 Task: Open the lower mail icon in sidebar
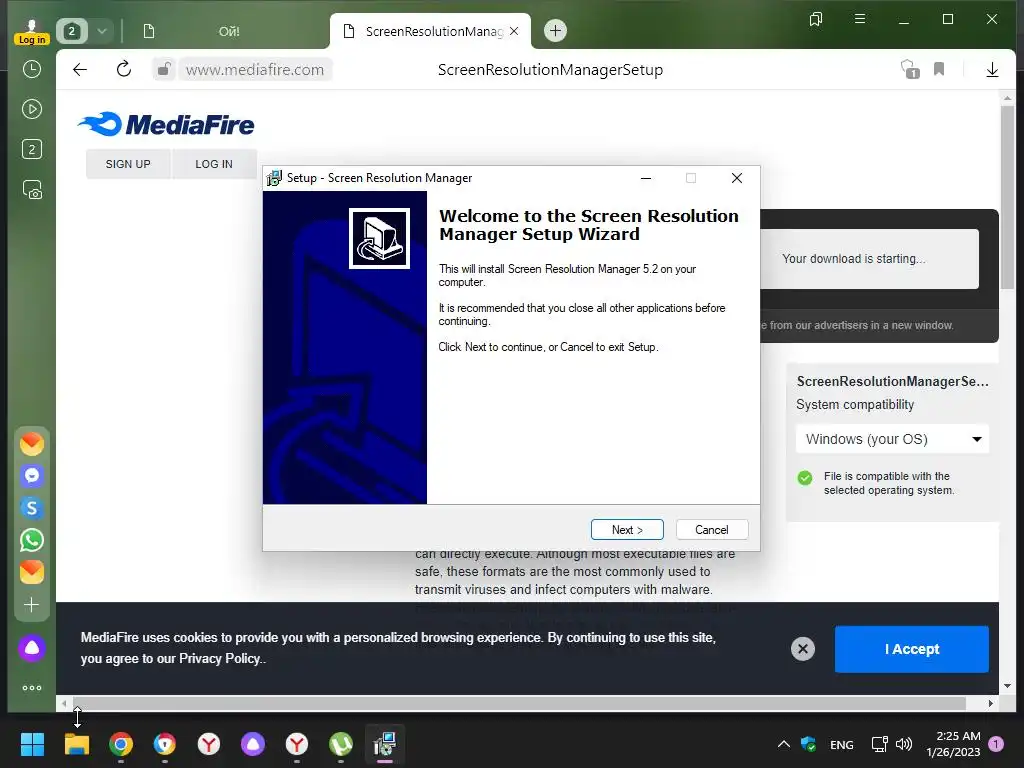[31, 572]
